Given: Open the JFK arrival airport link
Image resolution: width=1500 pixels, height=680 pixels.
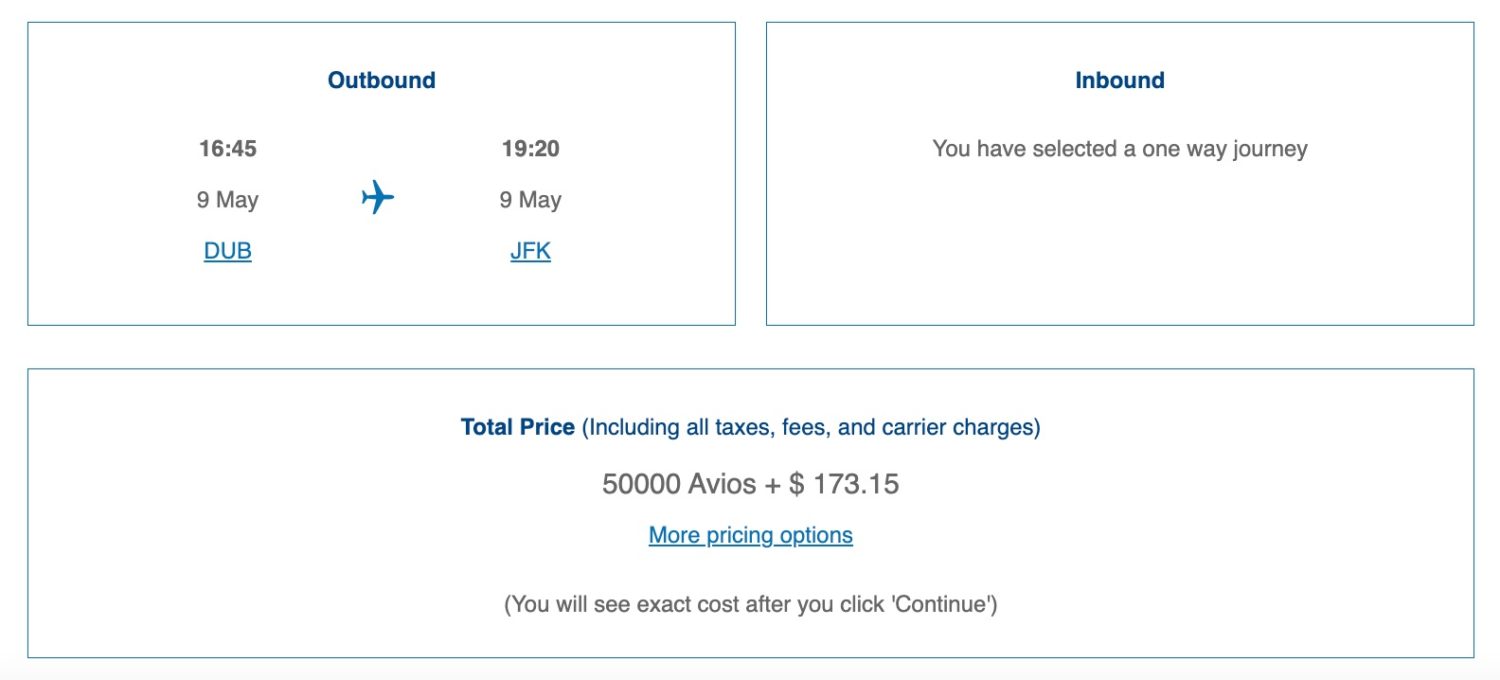Looking at the screenshot, I should click(529, 250).
